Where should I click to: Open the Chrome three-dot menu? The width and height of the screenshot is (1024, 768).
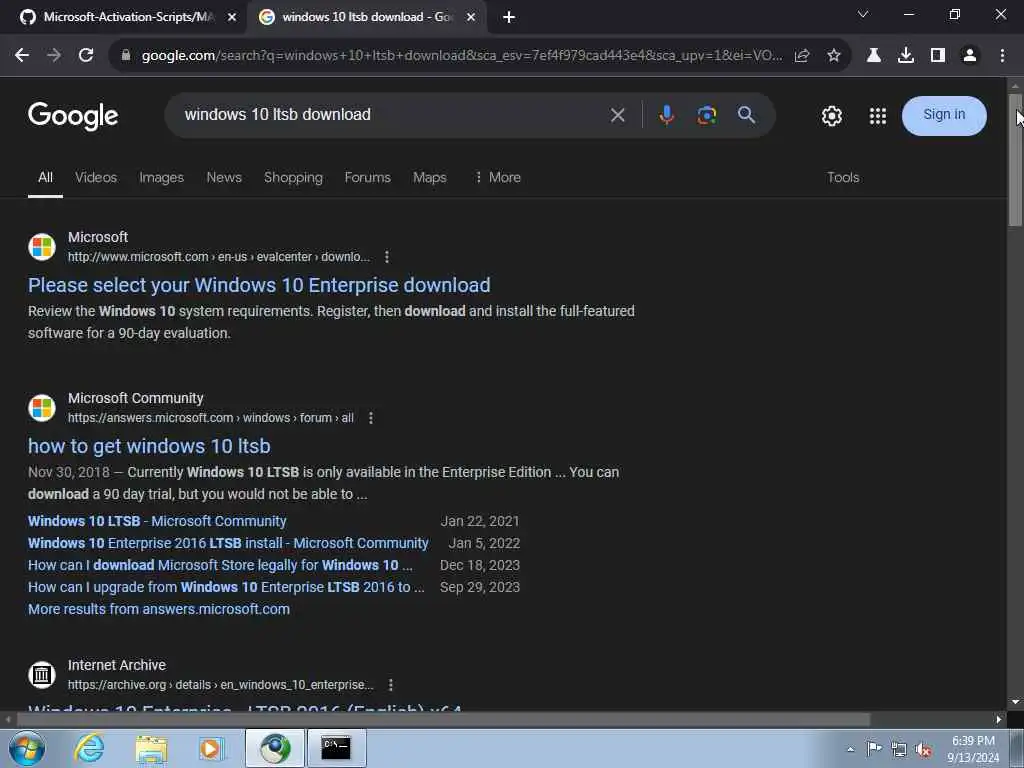[1002, 56]
